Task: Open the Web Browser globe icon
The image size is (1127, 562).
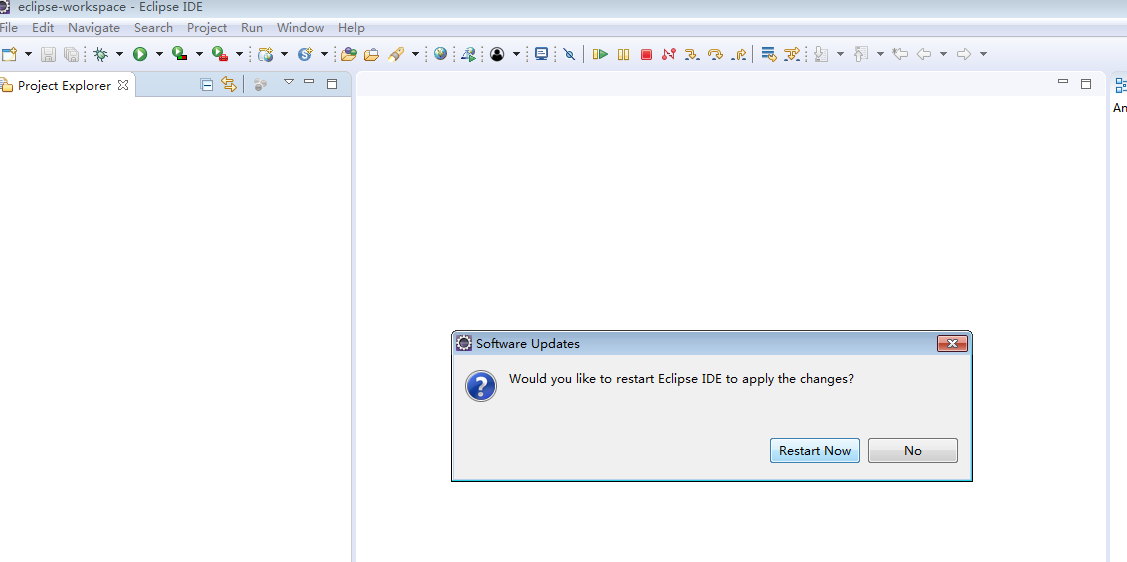Action: point(441,54)
